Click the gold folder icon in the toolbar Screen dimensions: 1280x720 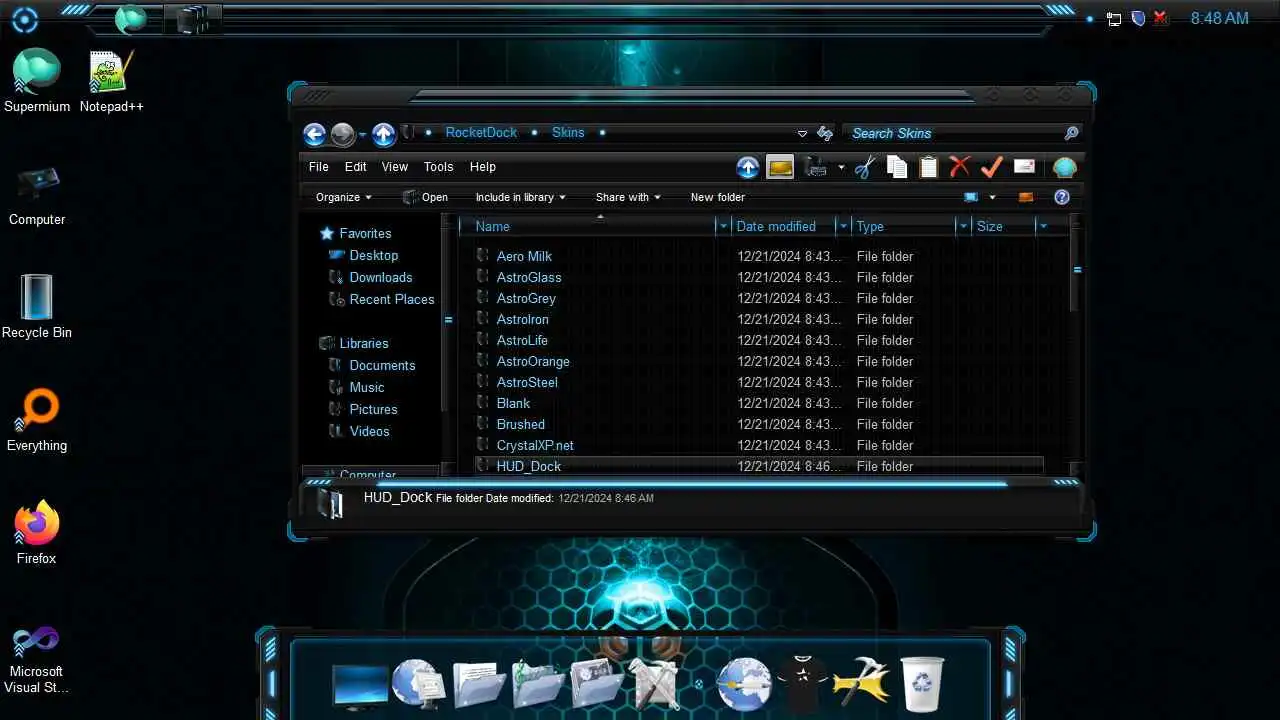pyautogui.click(x=780, y=167)
